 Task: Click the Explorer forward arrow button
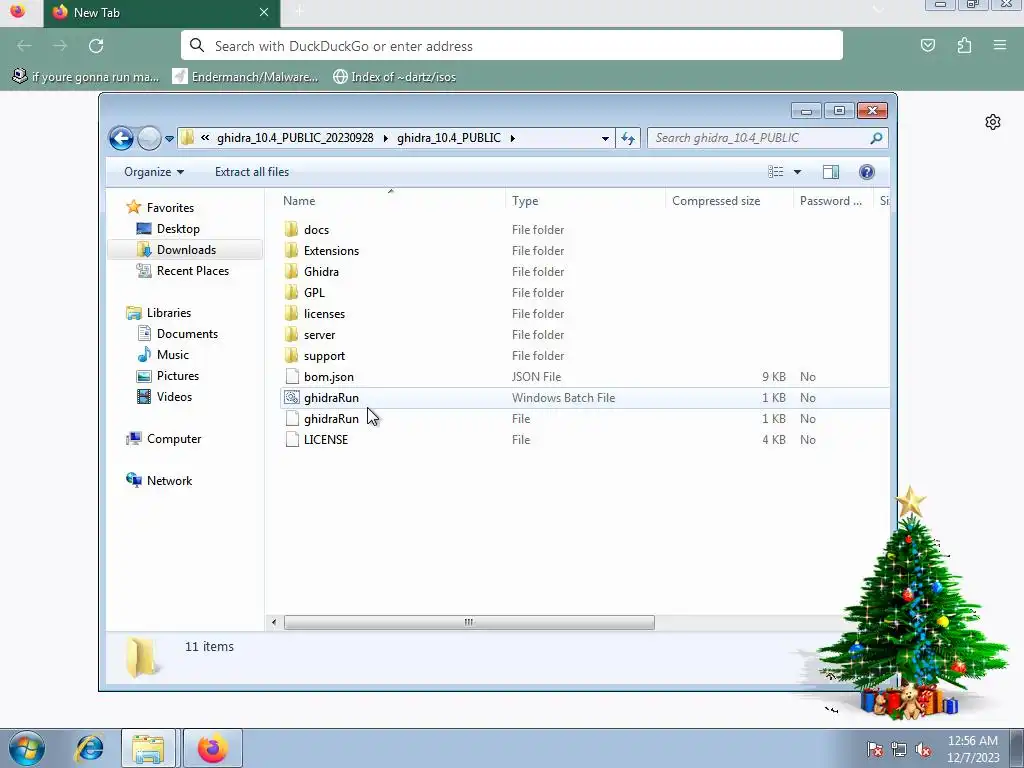pos(149,138)
